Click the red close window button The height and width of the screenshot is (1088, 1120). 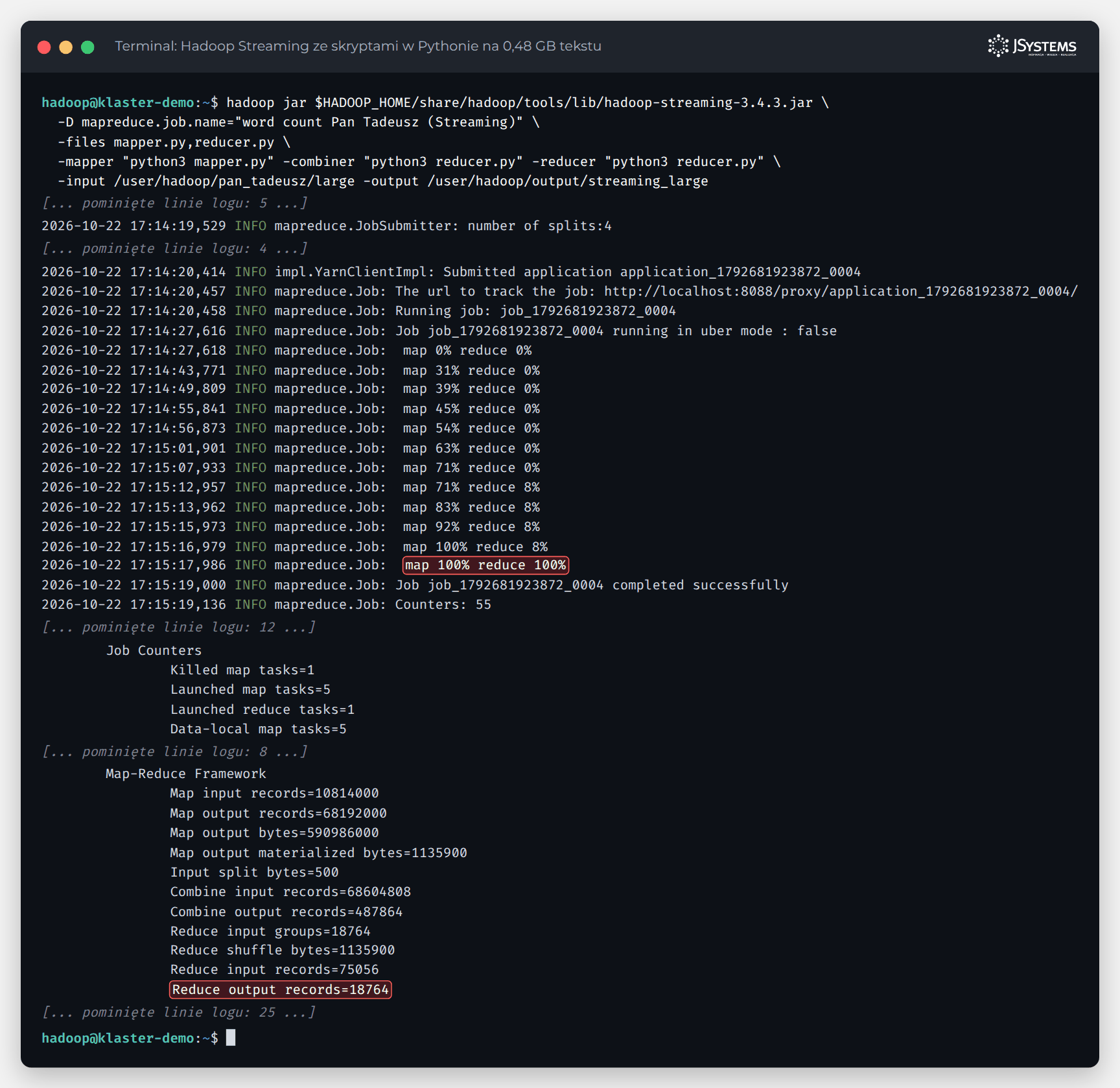point(44,47)
